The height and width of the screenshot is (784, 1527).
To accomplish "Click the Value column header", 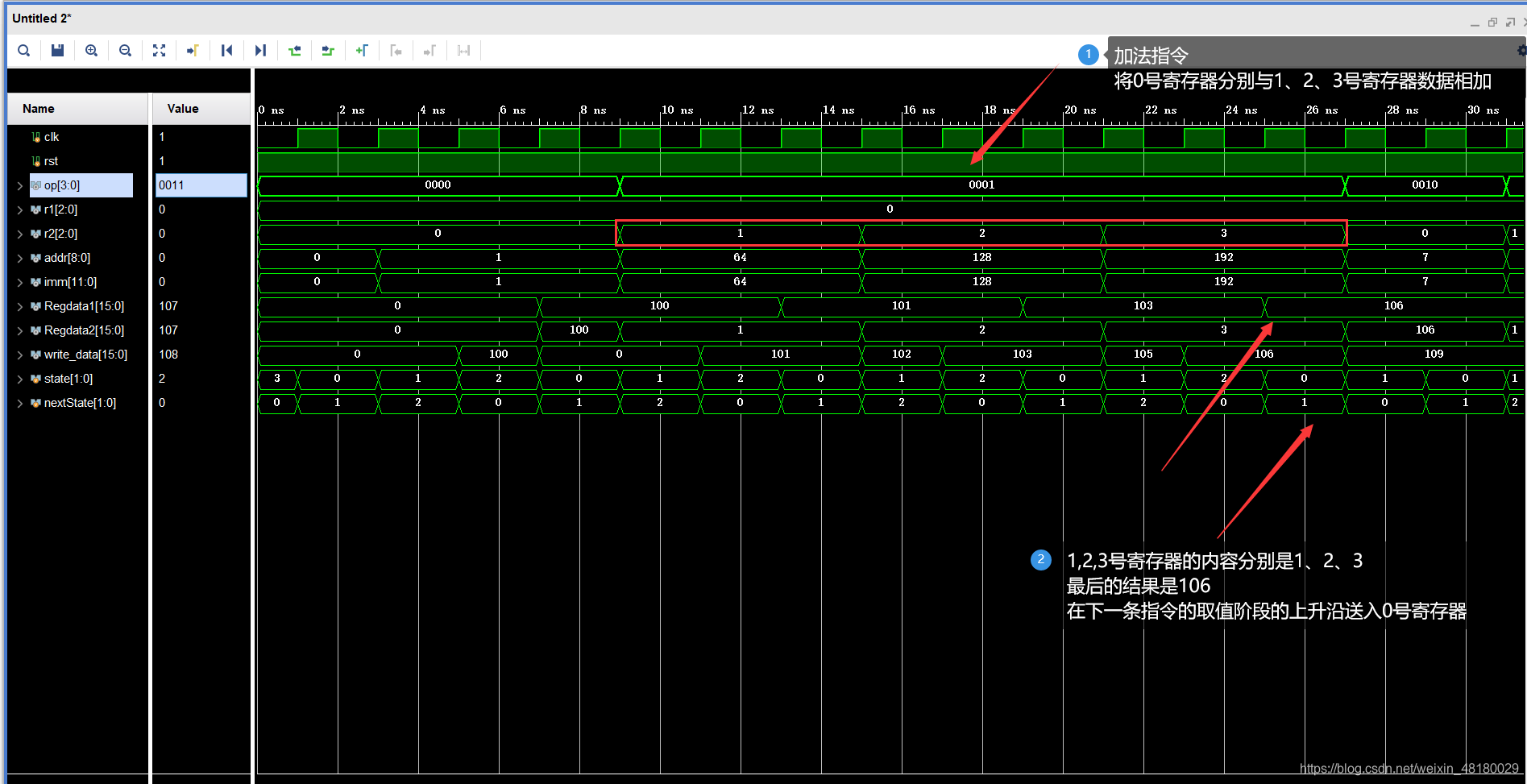I will 201,109.
